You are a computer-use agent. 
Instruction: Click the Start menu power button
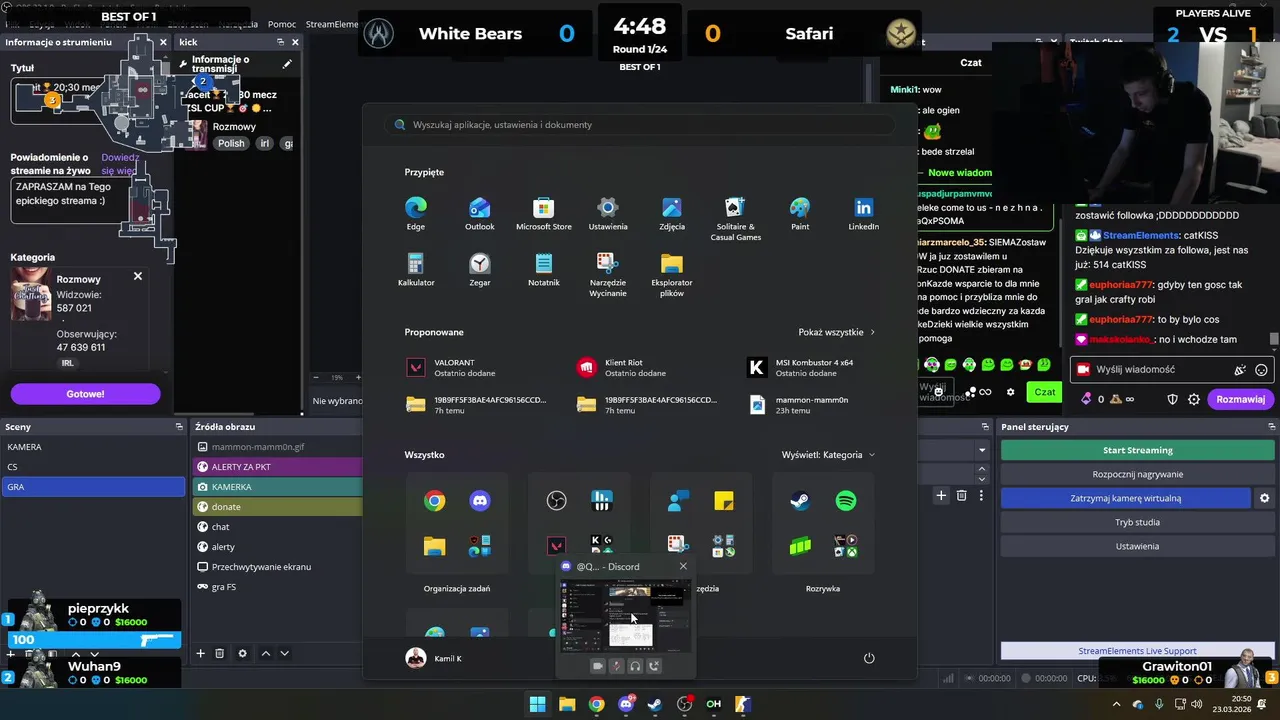coord(869,658)
